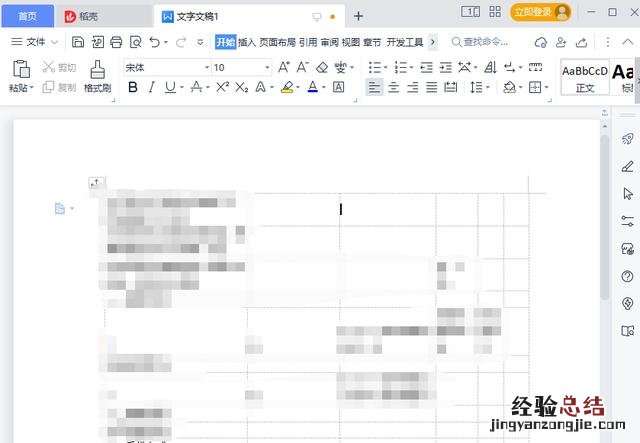Screen dimensions: 640x443
Task: Click the share icon in top toolbar
Action: click(581, 42)
